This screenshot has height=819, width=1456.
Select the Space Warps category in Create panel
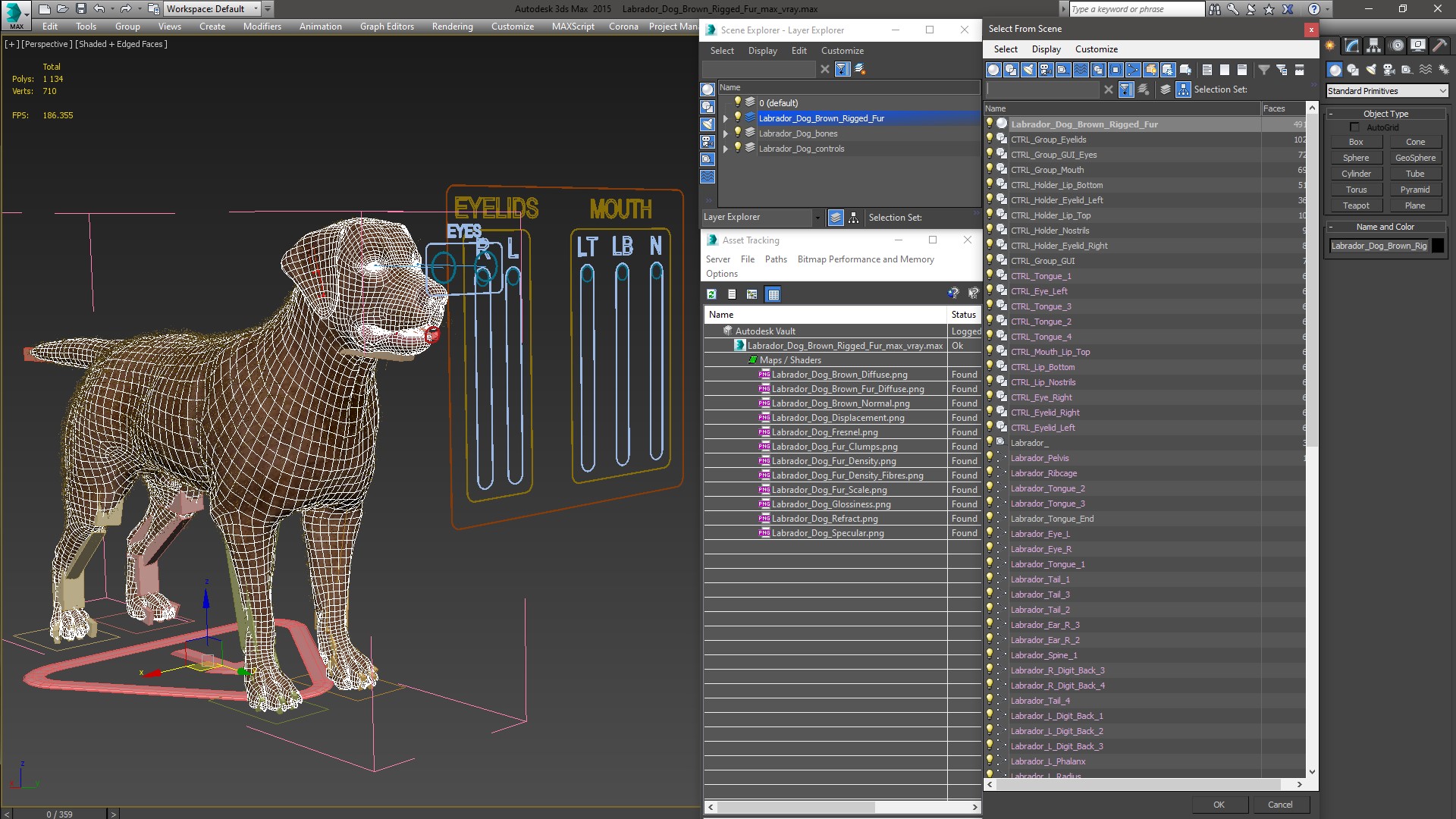(x=1426, y=70)
